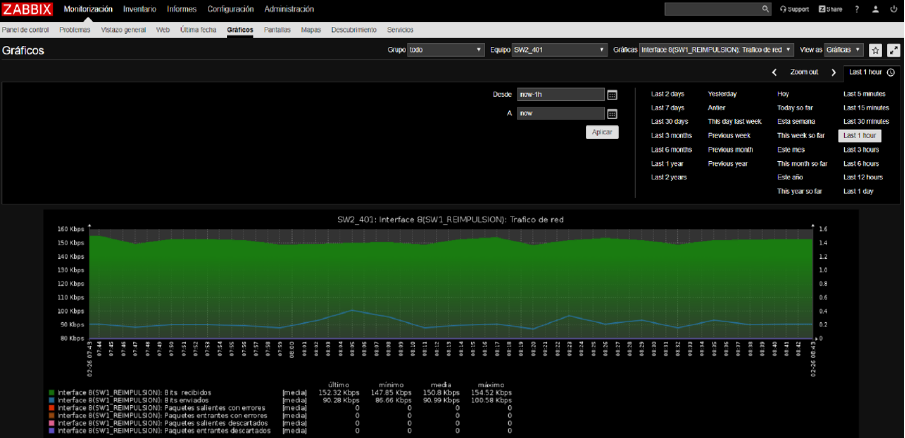Open the Equipo dropdown showing SW2_401
Screen dimensions: 905x438
point(560,50)
